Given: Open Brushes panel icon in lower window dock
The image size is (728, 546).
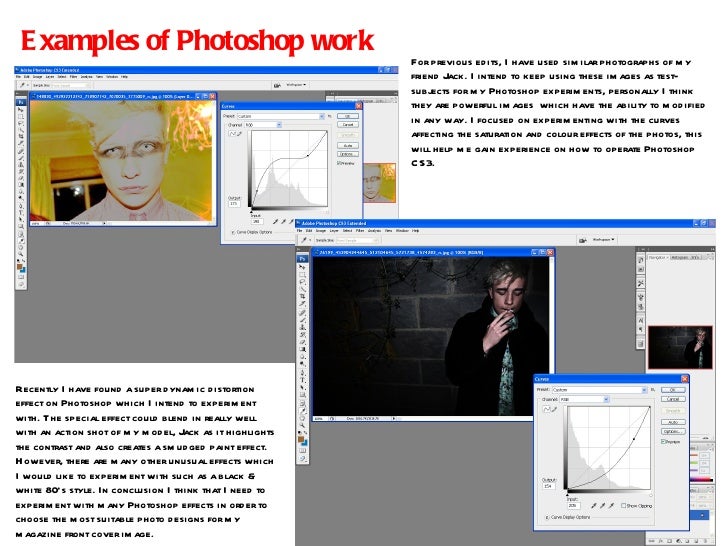Looking at the screenshot, I should click(641, 297).
